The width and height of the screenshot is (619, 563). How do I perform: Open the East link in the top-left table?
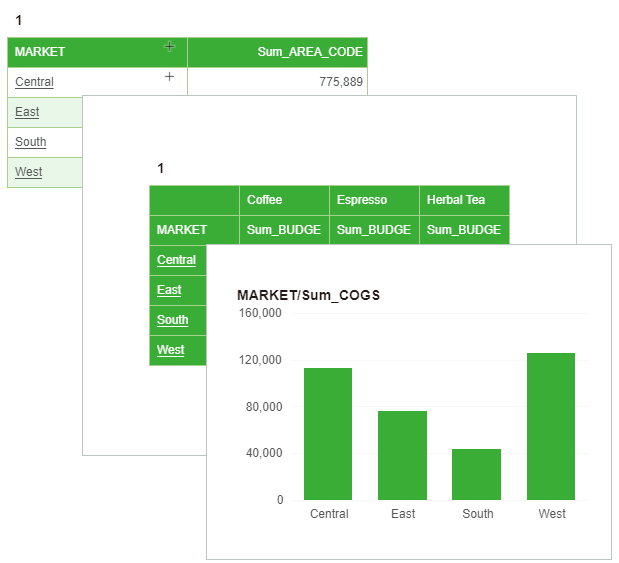pos(28,112)
